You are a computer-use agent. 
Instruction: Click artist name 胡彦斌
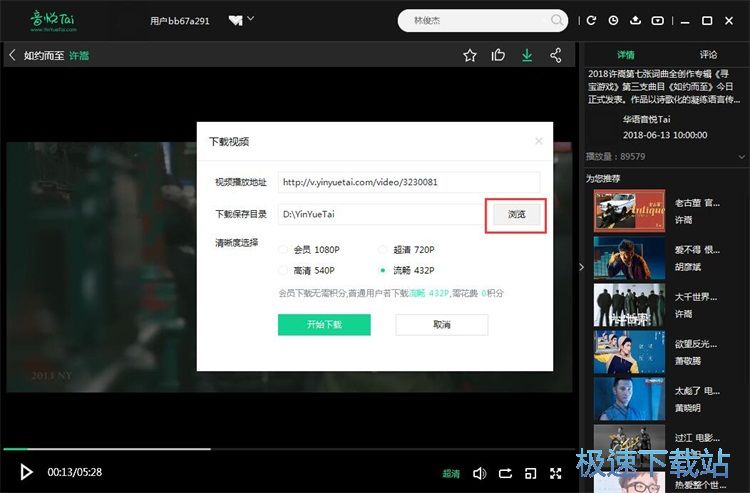(x=688, y=267)
